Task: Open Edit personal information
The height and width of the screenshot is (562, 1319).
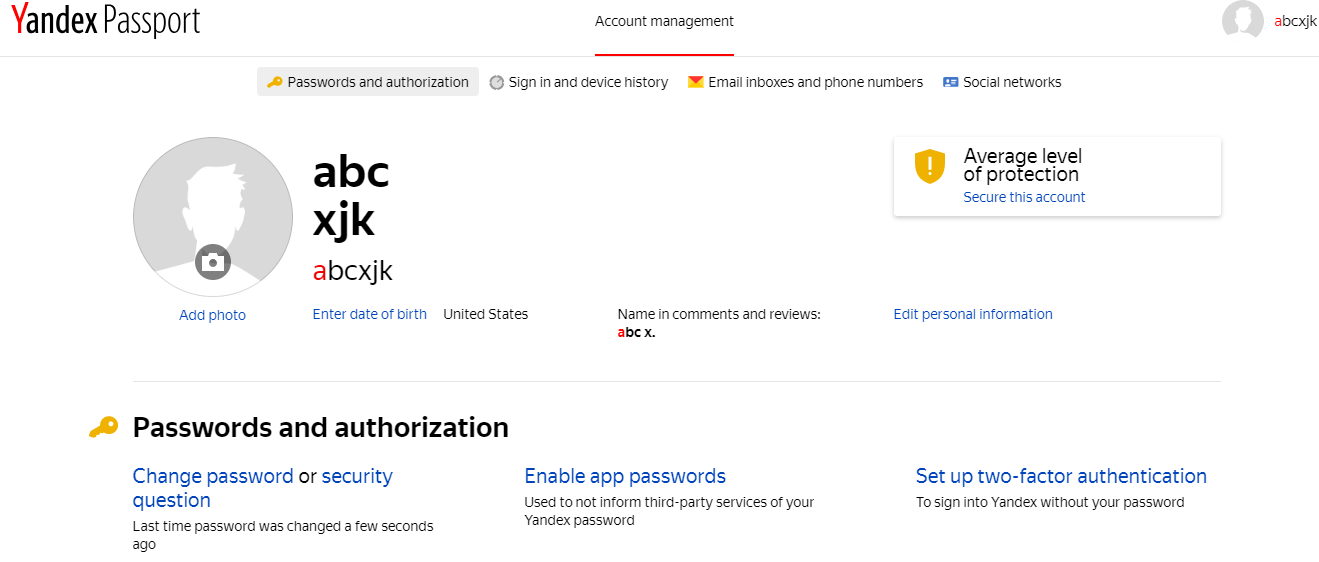Action: (x=973, y=314)
